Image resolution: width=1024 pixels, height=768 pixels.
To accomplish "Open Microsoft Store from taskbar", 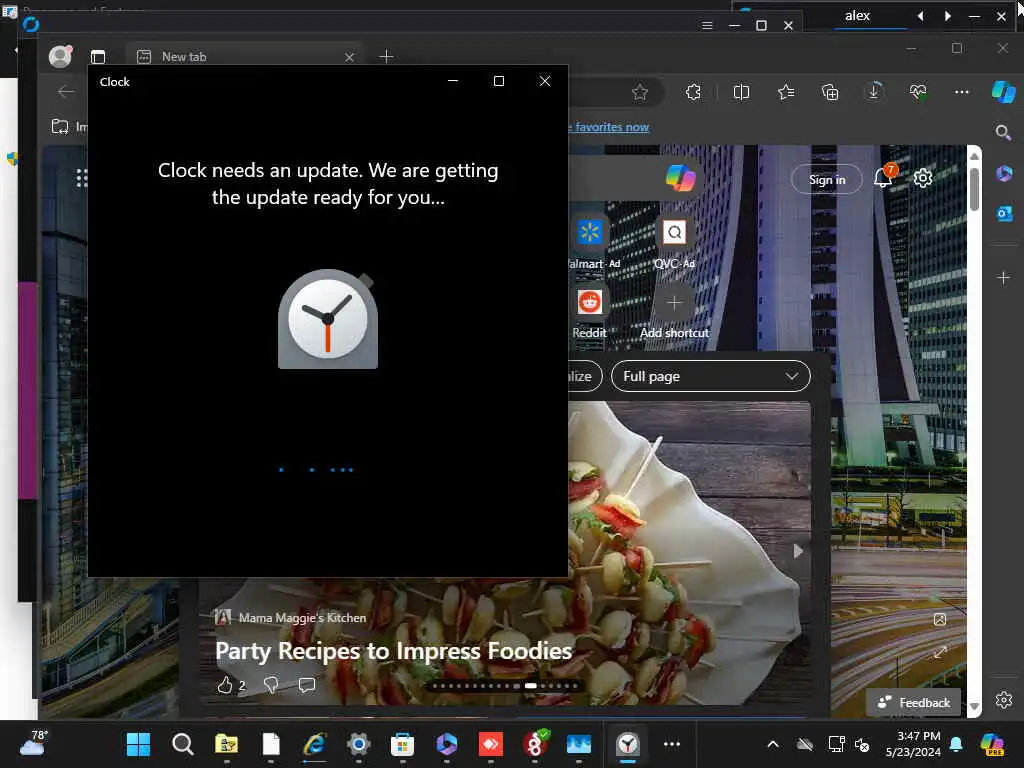I will pyautogui.click(x=402, y=744).
